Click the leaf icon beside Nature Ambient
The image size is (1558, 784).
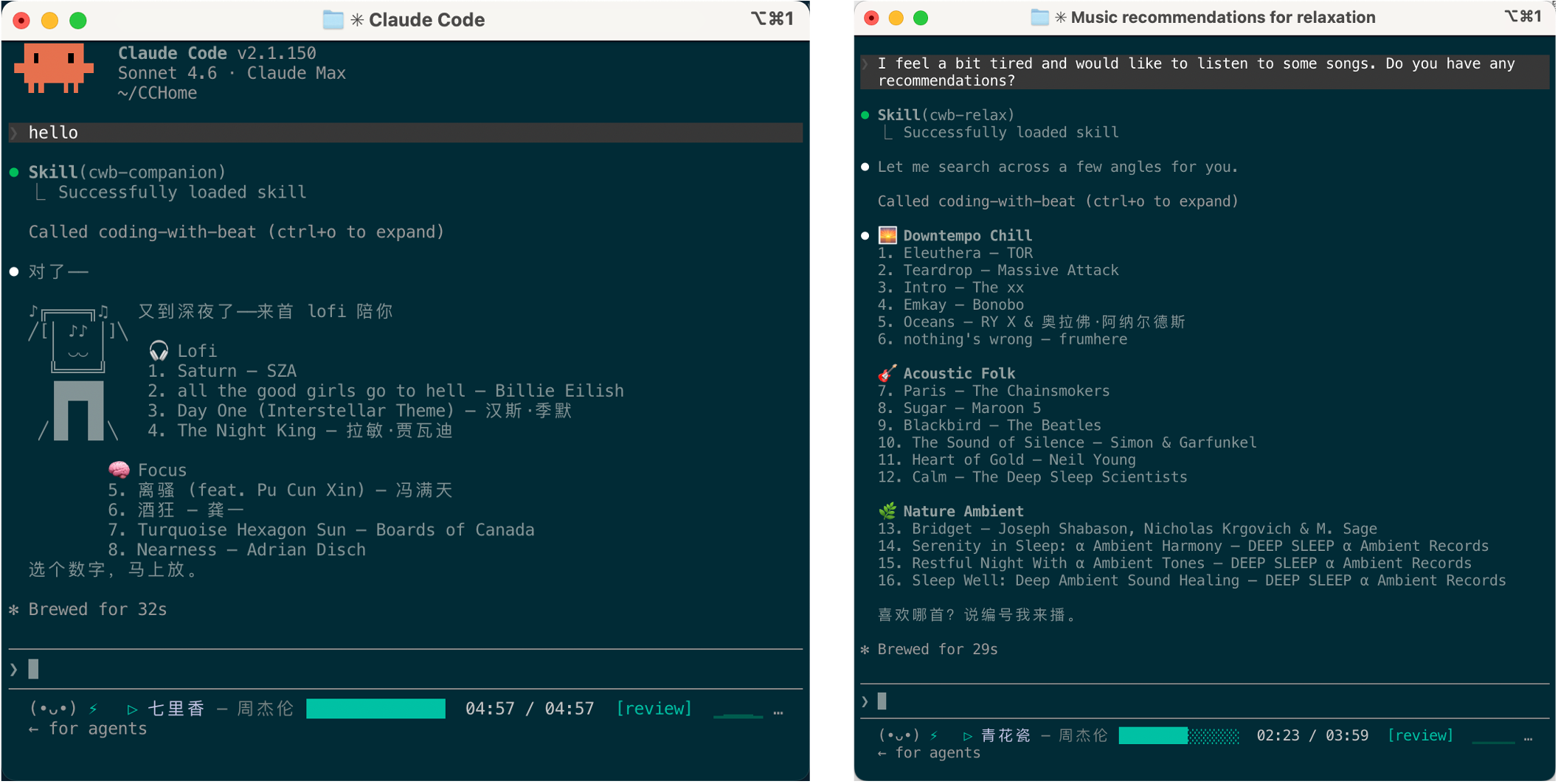click(x=887, y=510)
